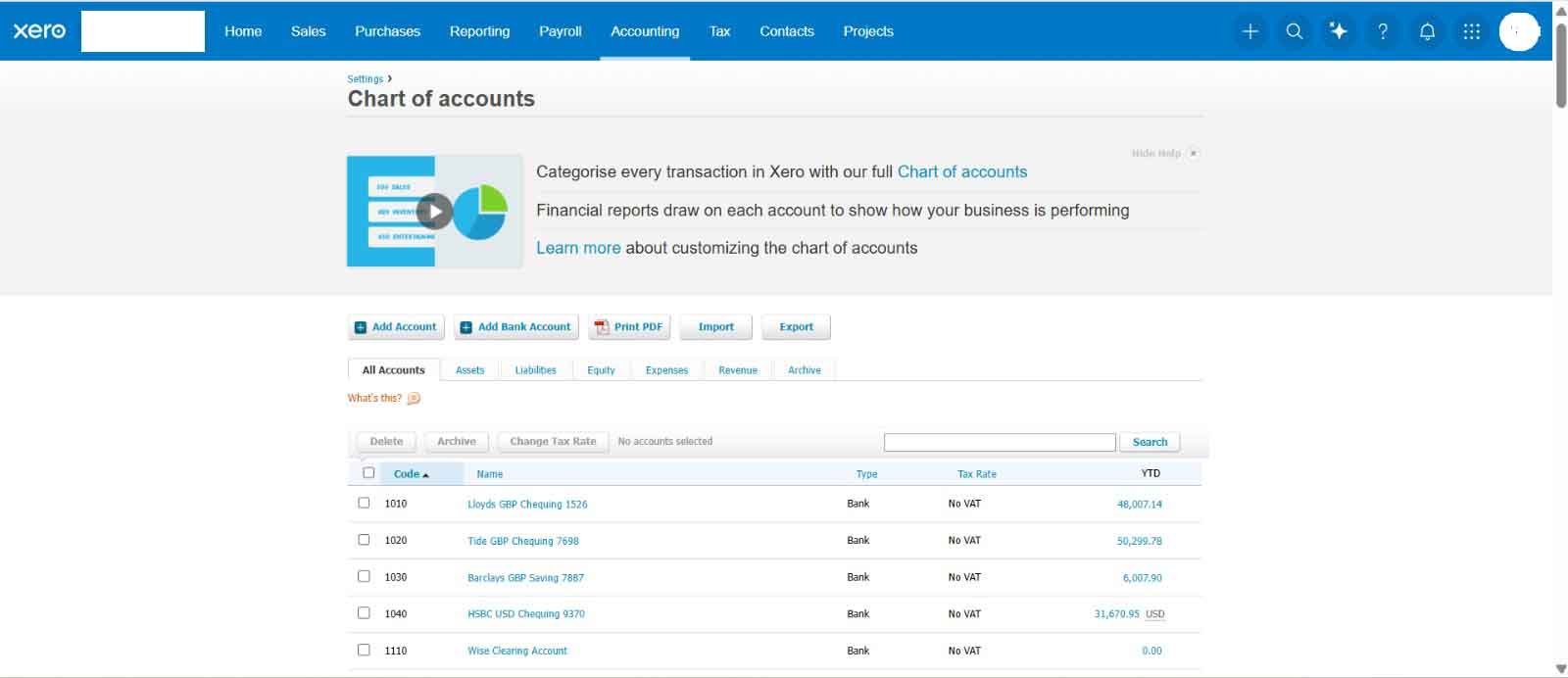Tick the checkbox for Barclays GBP Saving 7887

364,576
